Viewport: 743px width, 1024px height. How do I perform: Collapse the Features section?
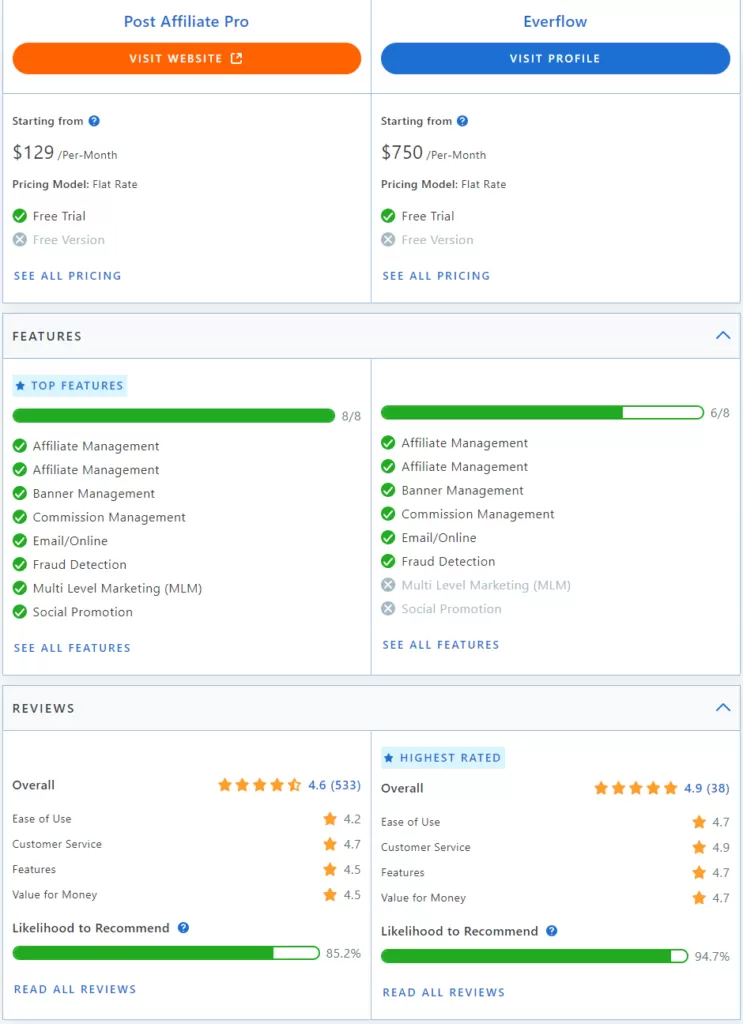pos(723,336)
